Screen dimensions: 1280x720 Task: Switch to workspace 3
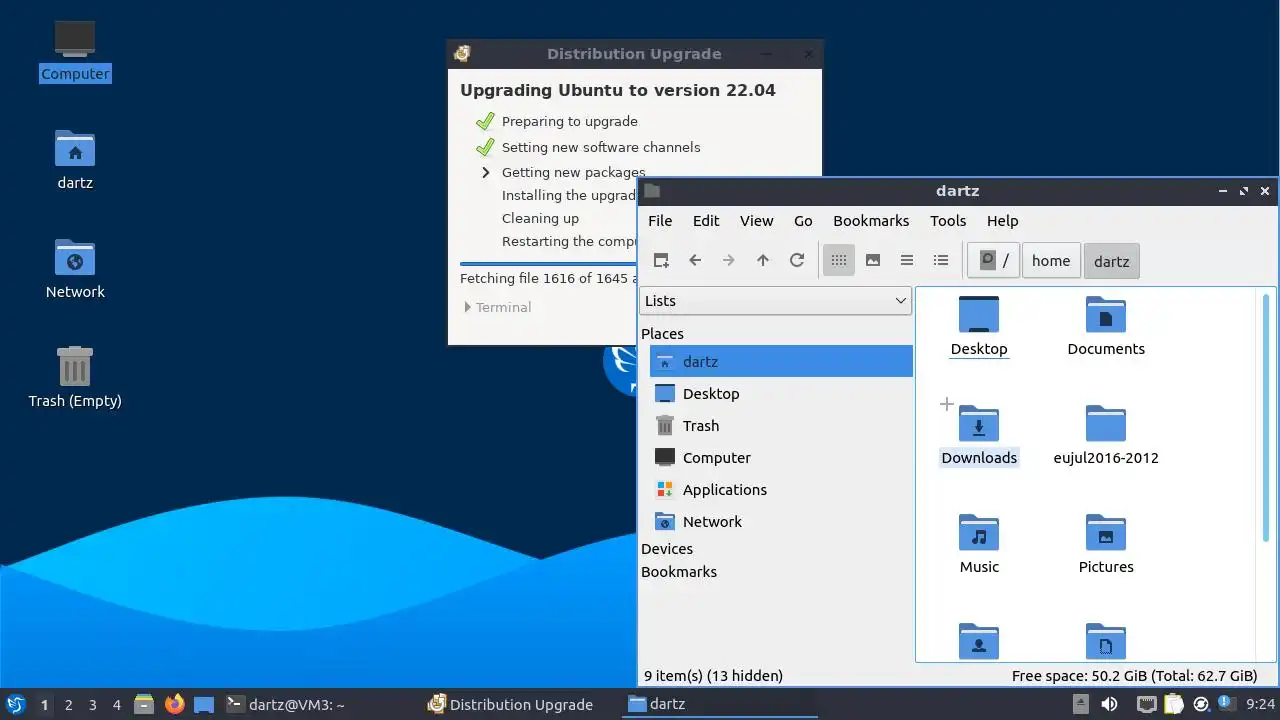[92, 704]
